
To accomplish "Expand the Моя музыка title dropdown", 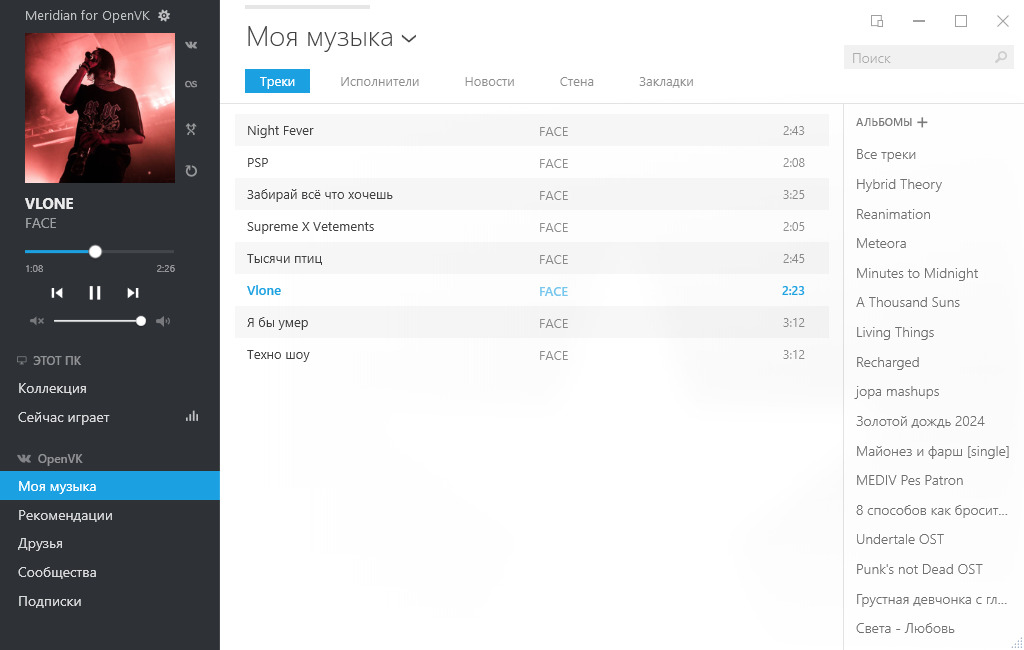I will coord(408,39).
